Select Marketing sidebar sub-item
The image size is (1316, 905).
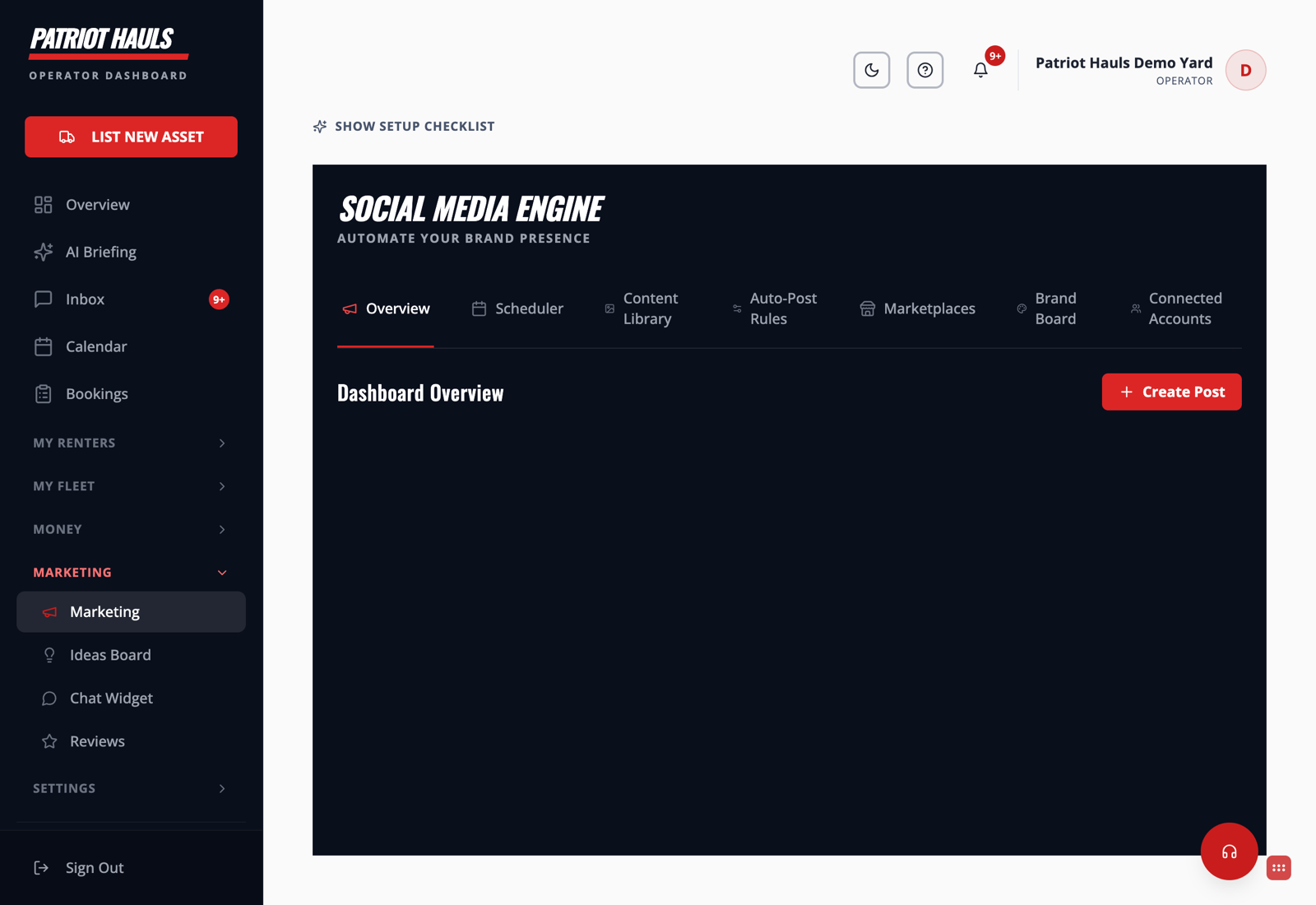(131, 612)
